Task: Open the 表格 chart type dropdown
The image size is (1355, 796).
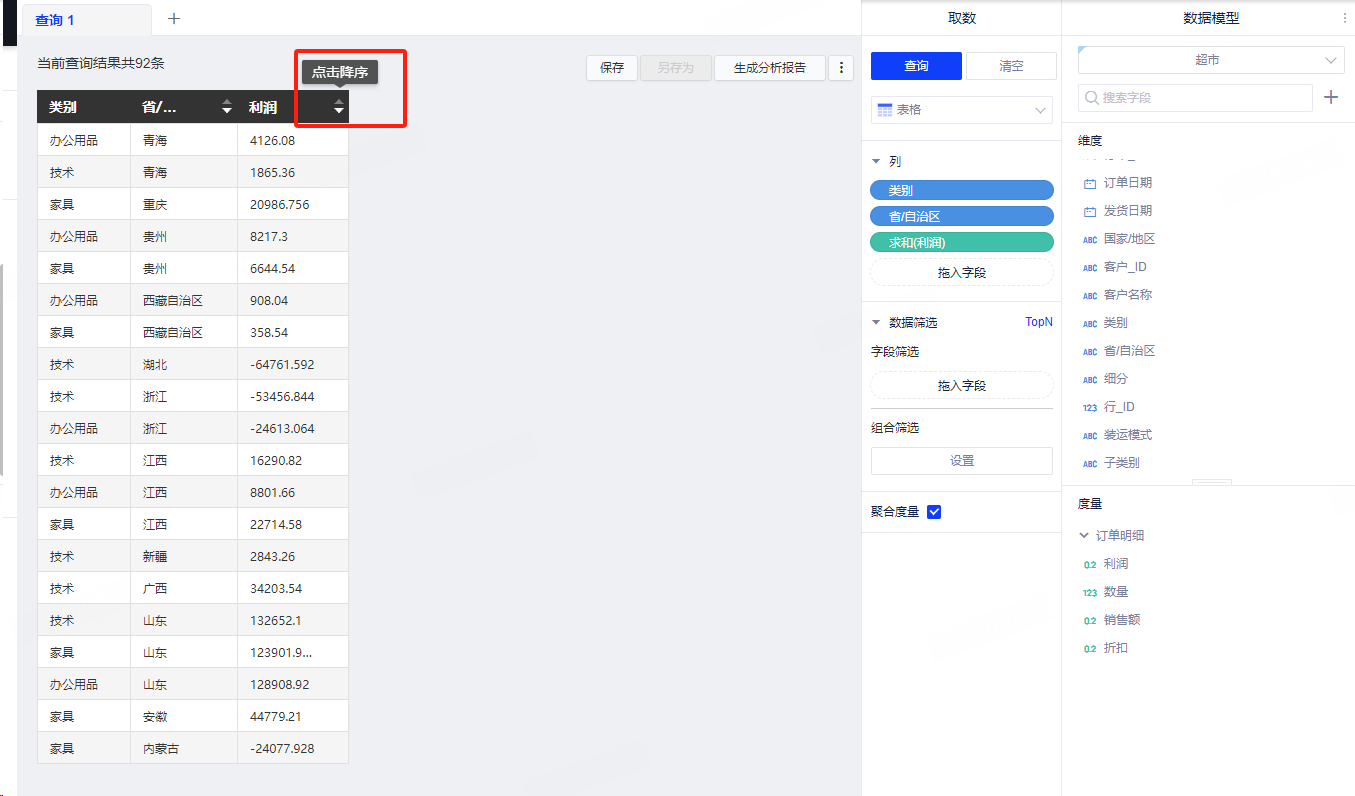Action: point(961,110)
